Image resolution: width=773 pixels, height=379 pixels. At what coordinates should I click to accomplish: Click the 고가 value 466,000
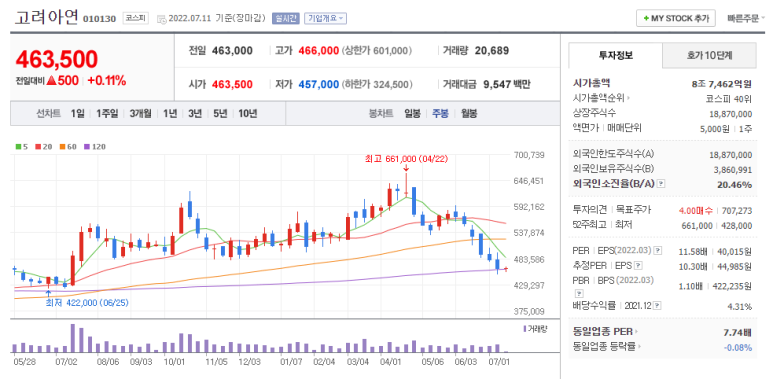point(318,51)
